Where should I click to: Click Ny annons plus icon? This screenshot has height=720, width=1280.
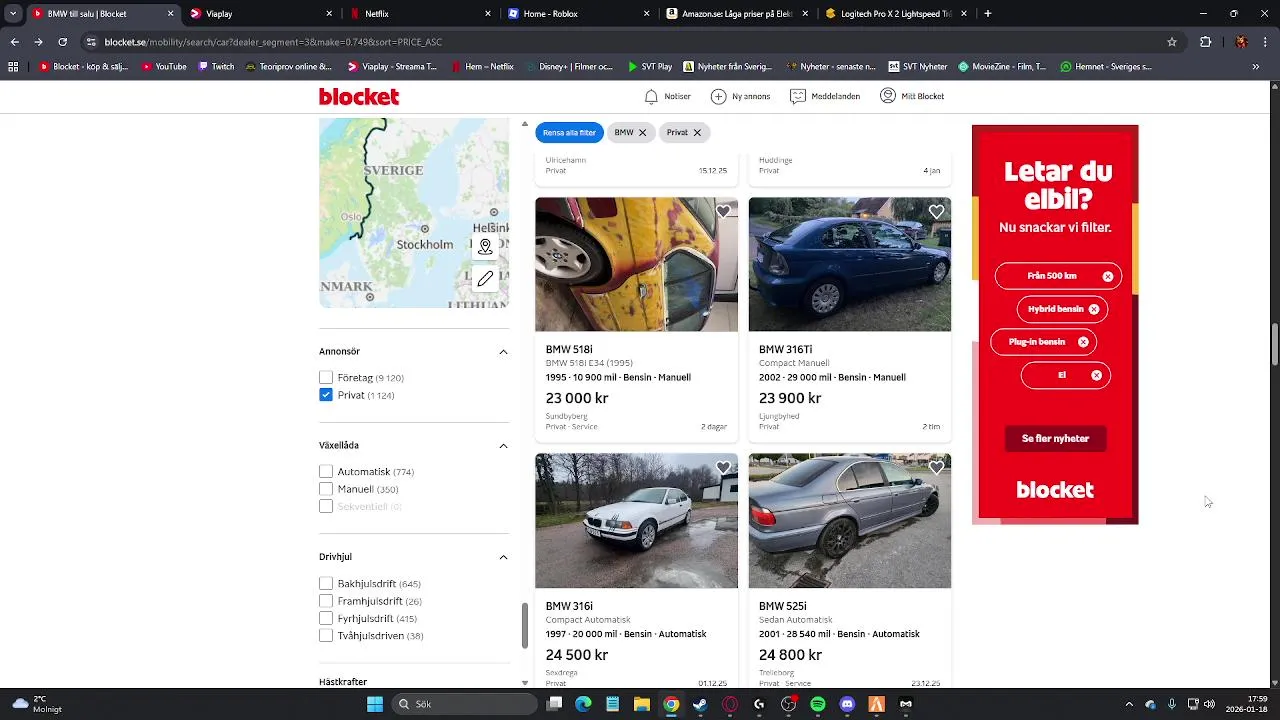[718, 96]
